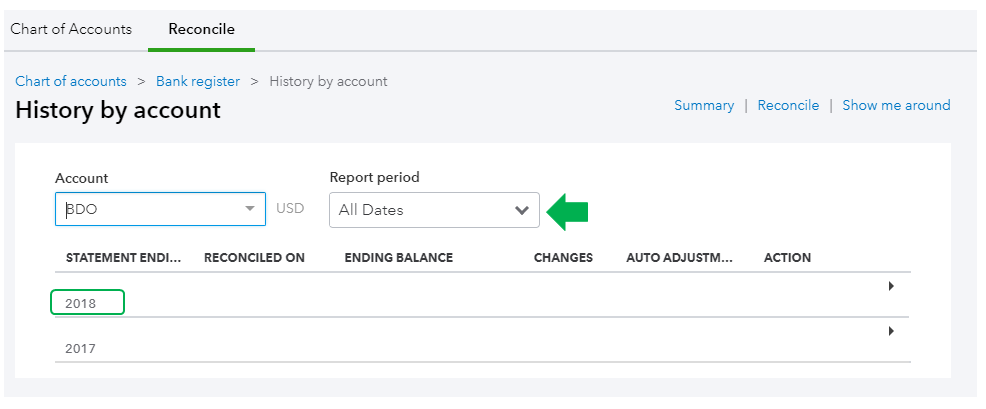Image resolution: width=986 pixels, height=409 pixels.
Task: Start the Show me around tour
Action: 896,105
